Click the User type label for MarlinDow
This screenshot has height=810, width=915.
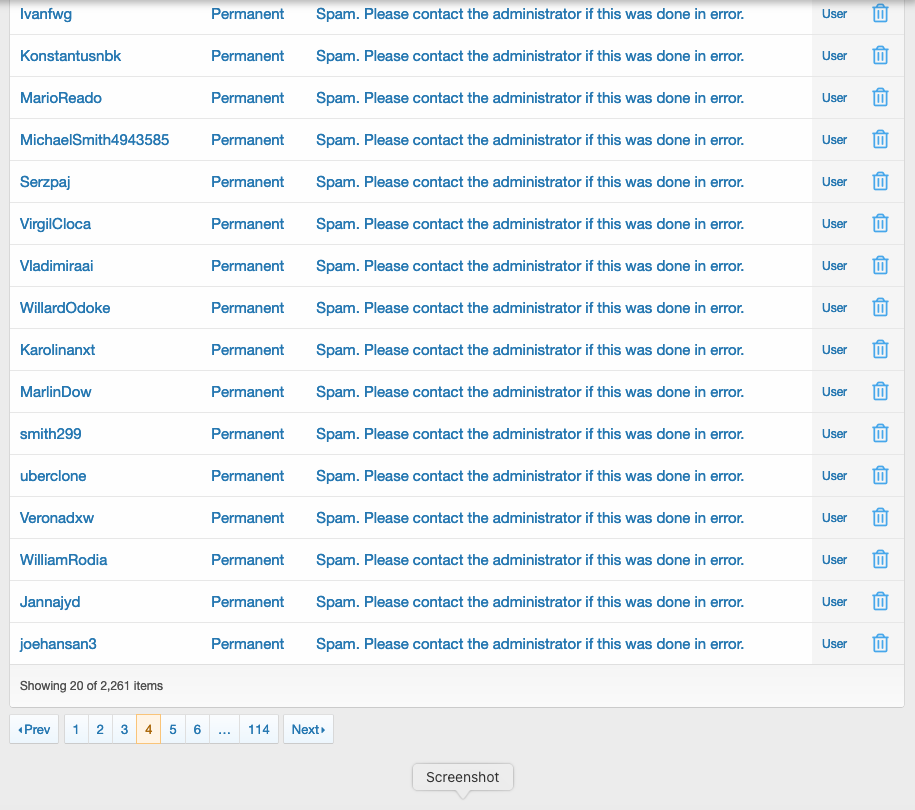point(834,392)
